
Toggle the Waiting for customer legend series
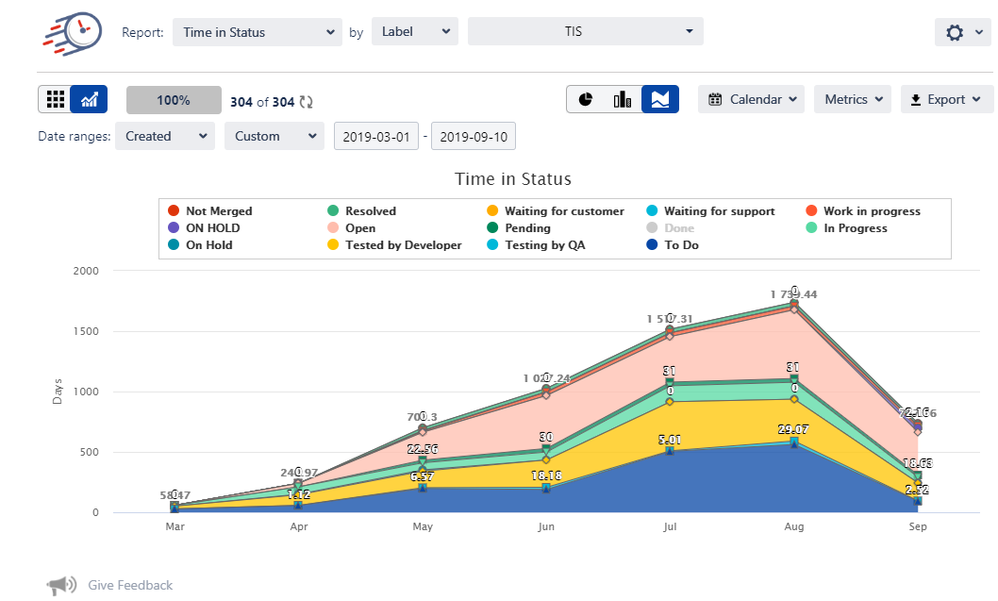(x=556, y=211)
